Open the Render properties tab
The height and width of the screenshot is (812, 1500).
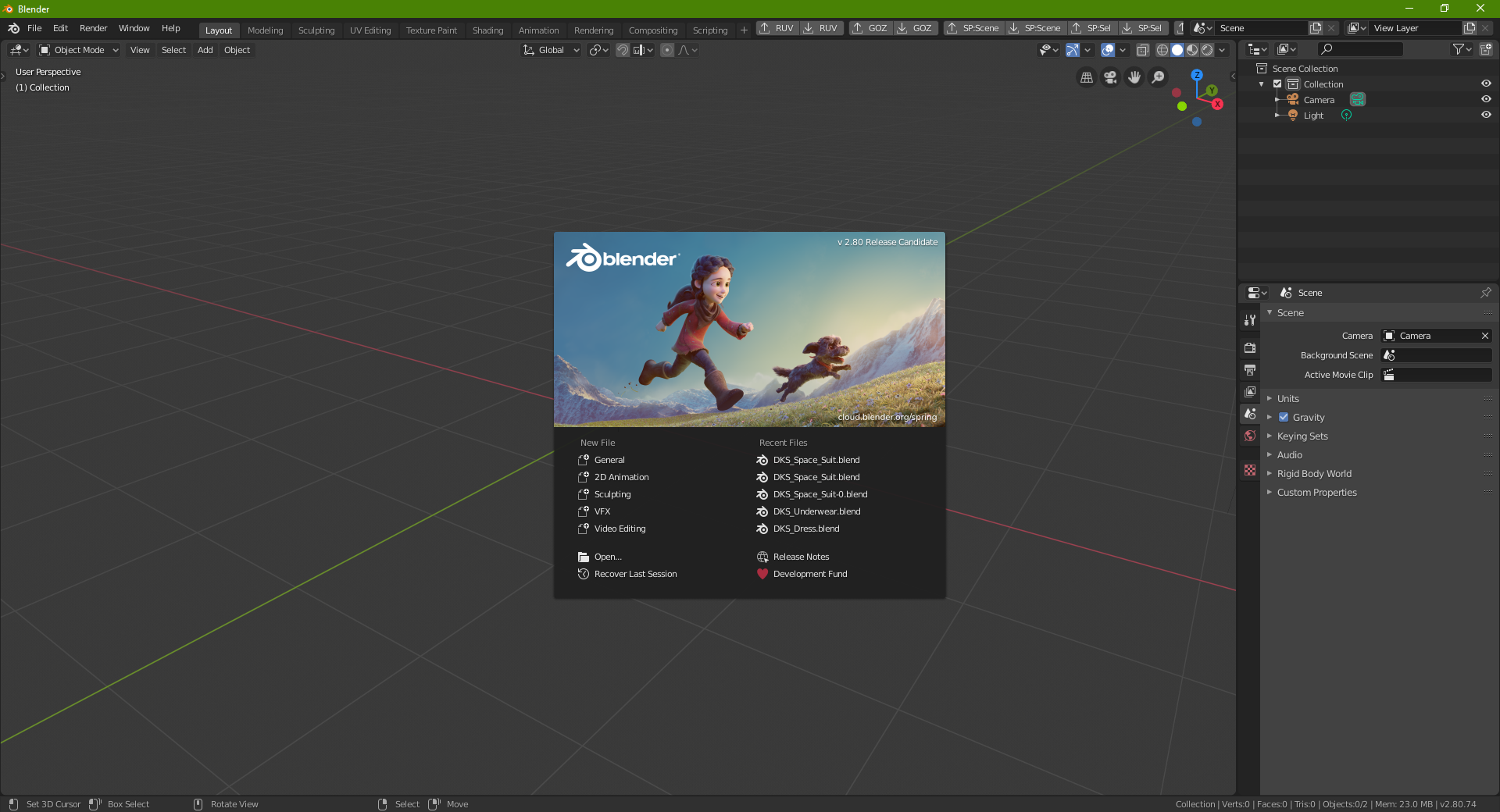coord(1250,347)
